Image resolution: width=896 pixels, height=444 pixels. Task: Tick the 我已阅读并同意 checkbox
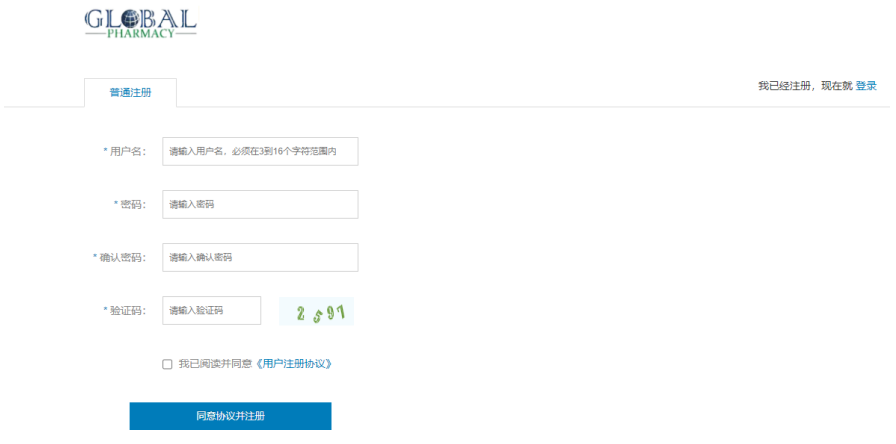click(167, 364)
